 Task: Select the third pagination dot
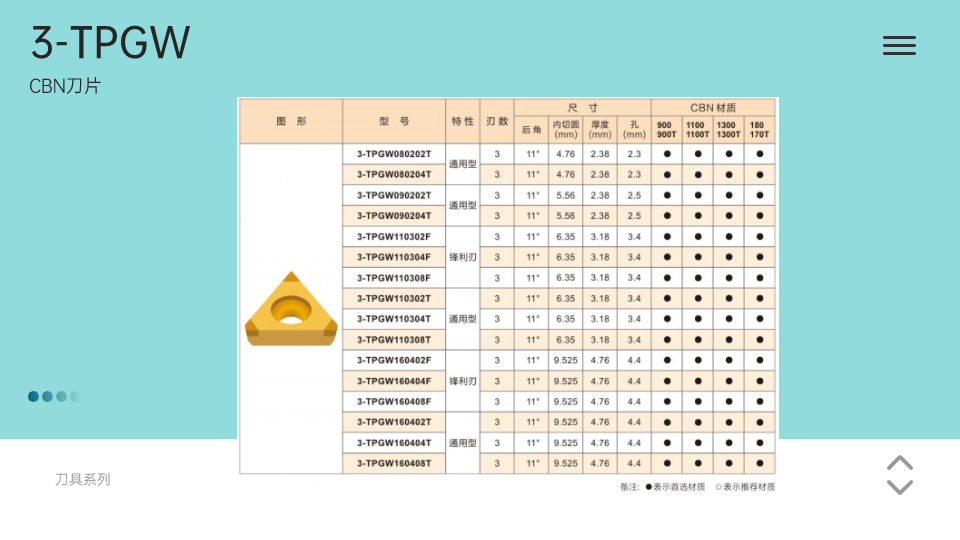point(62,396)
